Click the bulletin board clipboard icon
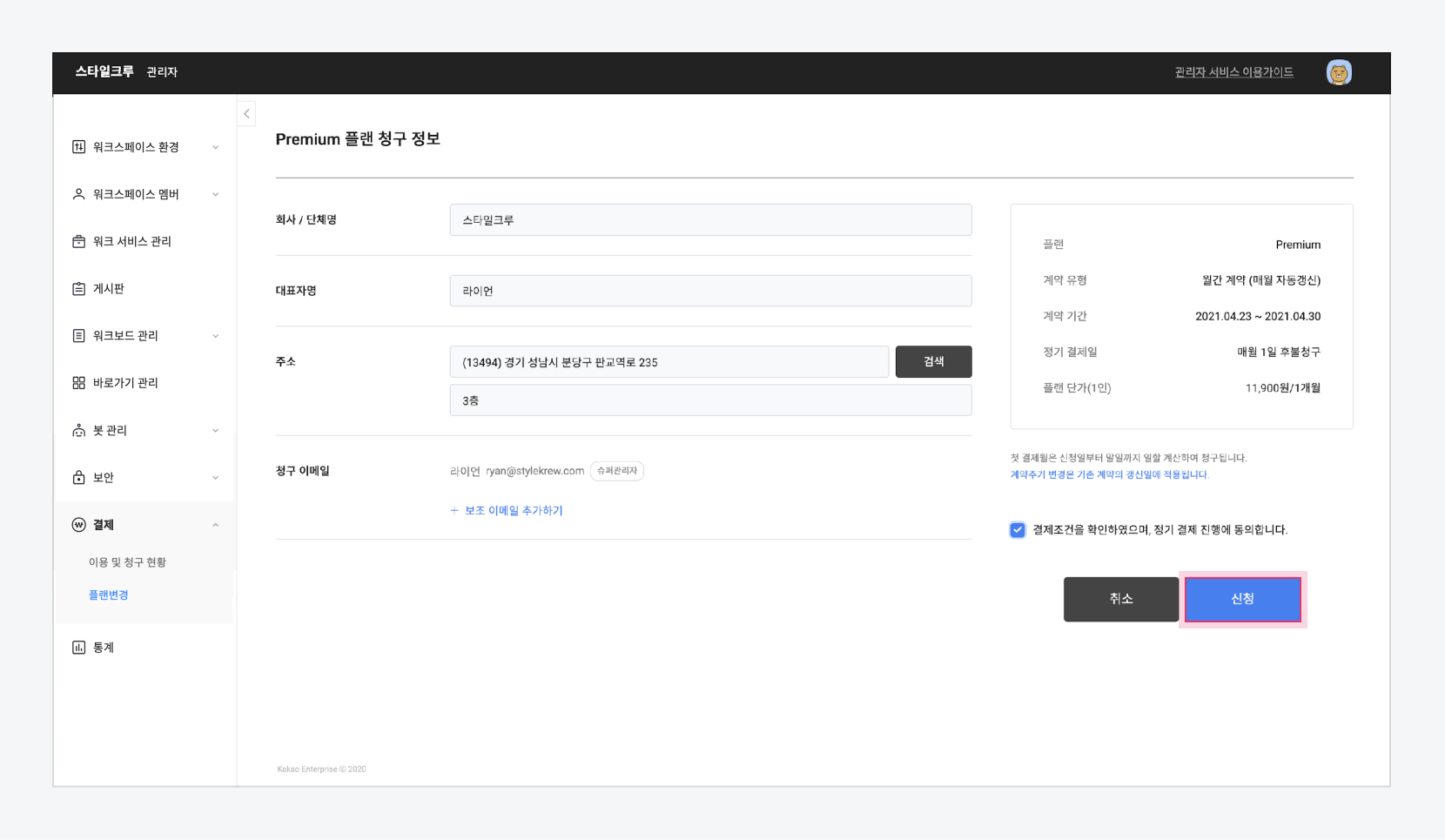 (78, 288)
